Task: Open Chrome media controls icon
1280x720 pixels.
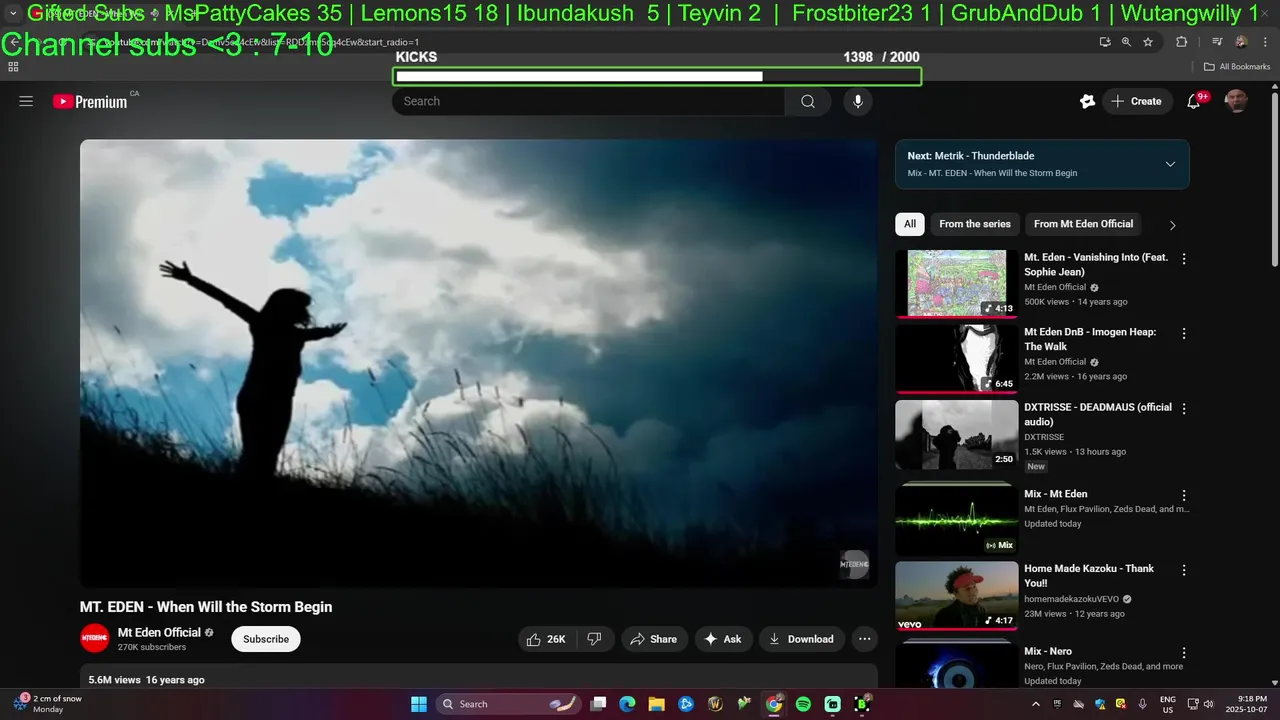Action: pos(1217,42)
